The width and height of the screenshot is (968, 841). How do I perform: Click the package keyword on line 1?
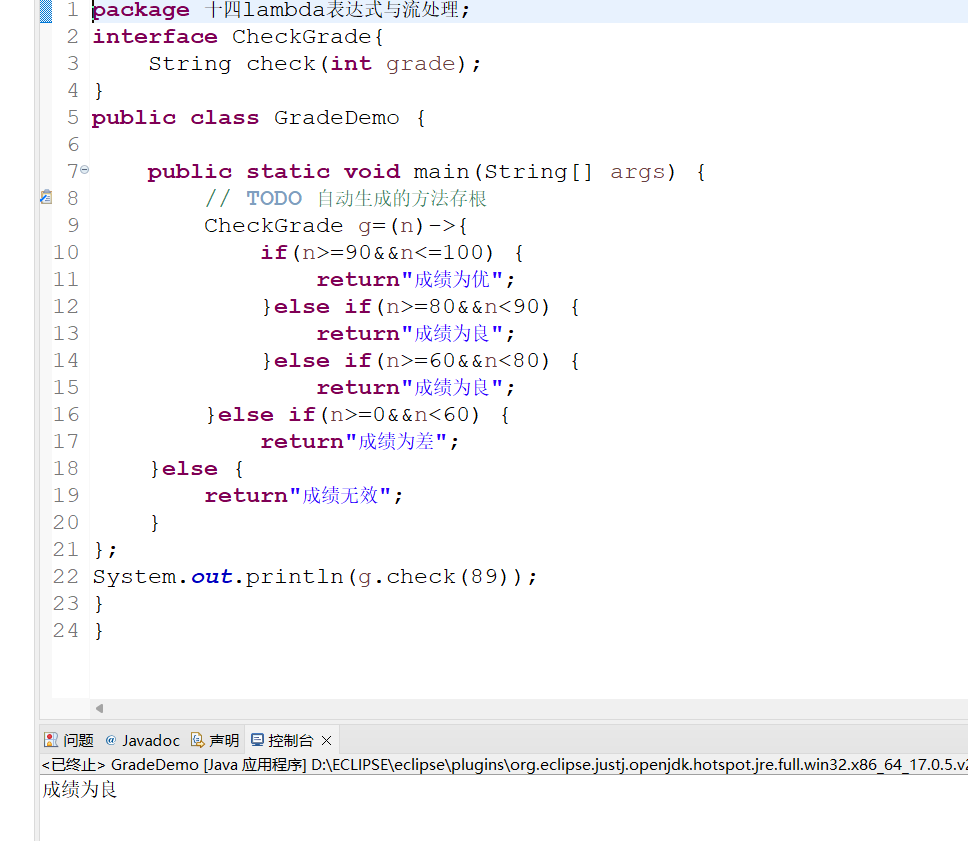click(x=141, y=10)
